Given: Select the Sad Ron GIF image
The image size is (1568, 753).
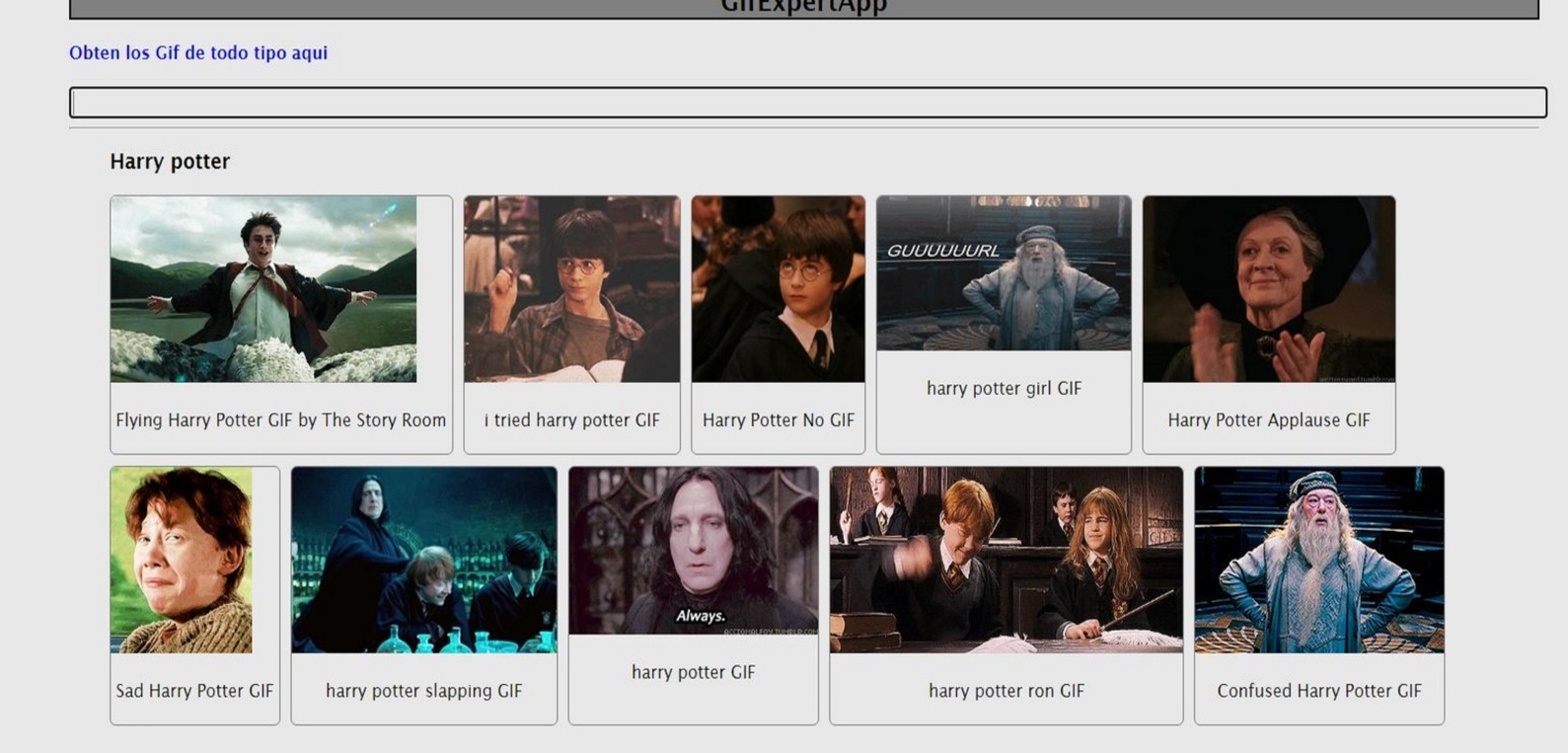Looking at the screenshot, I should point(182,560).
